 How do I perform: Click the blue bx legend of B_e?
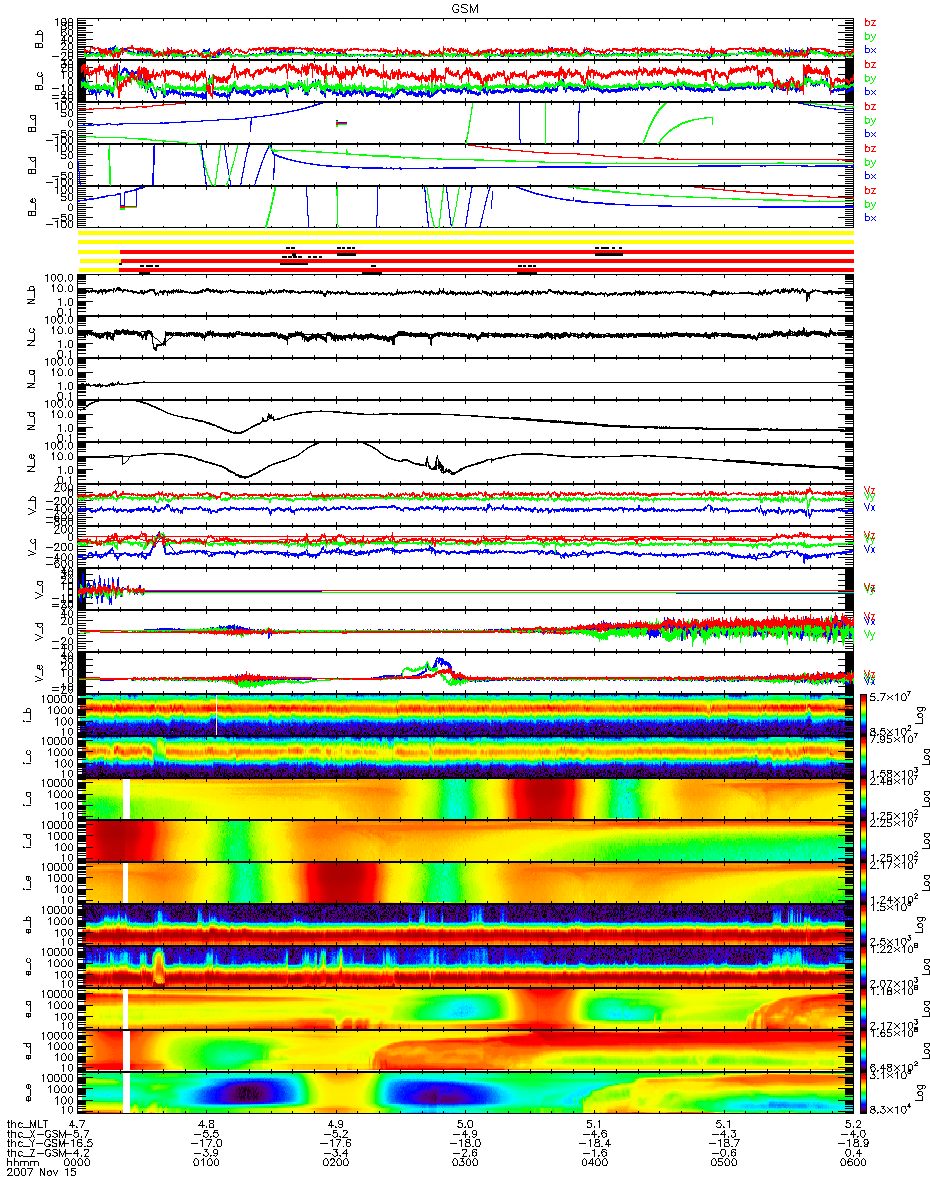(870, 217)
